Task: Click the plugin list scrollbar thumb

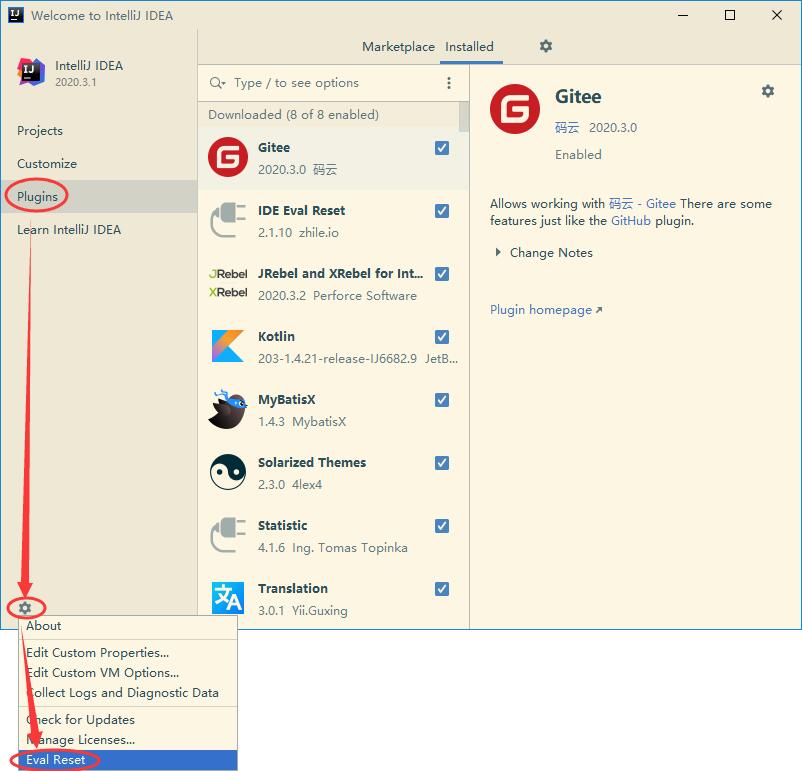Action: tap(463, 117)
